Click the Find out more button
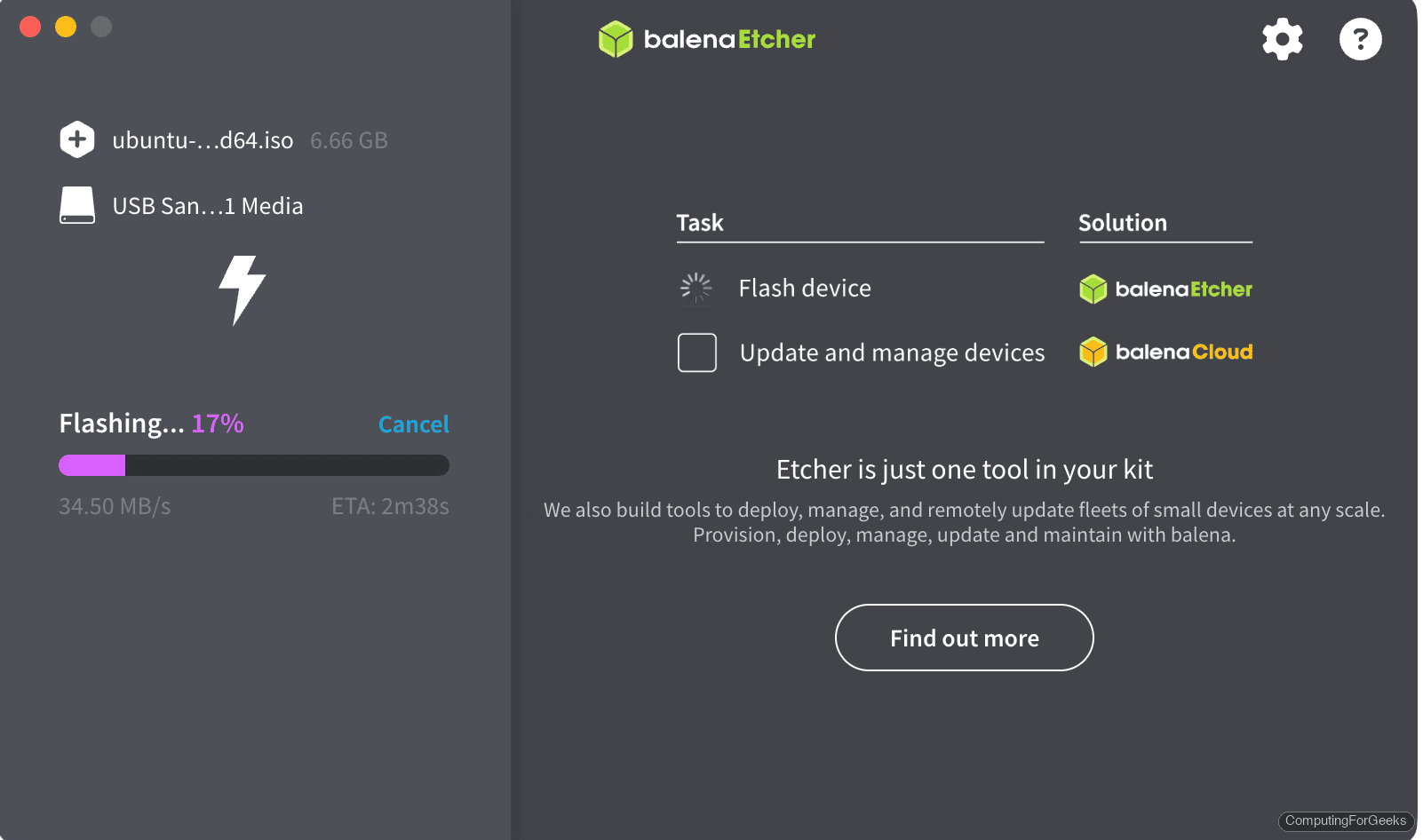Screen dimensions: 1423x840 click(x=964, y=638)
